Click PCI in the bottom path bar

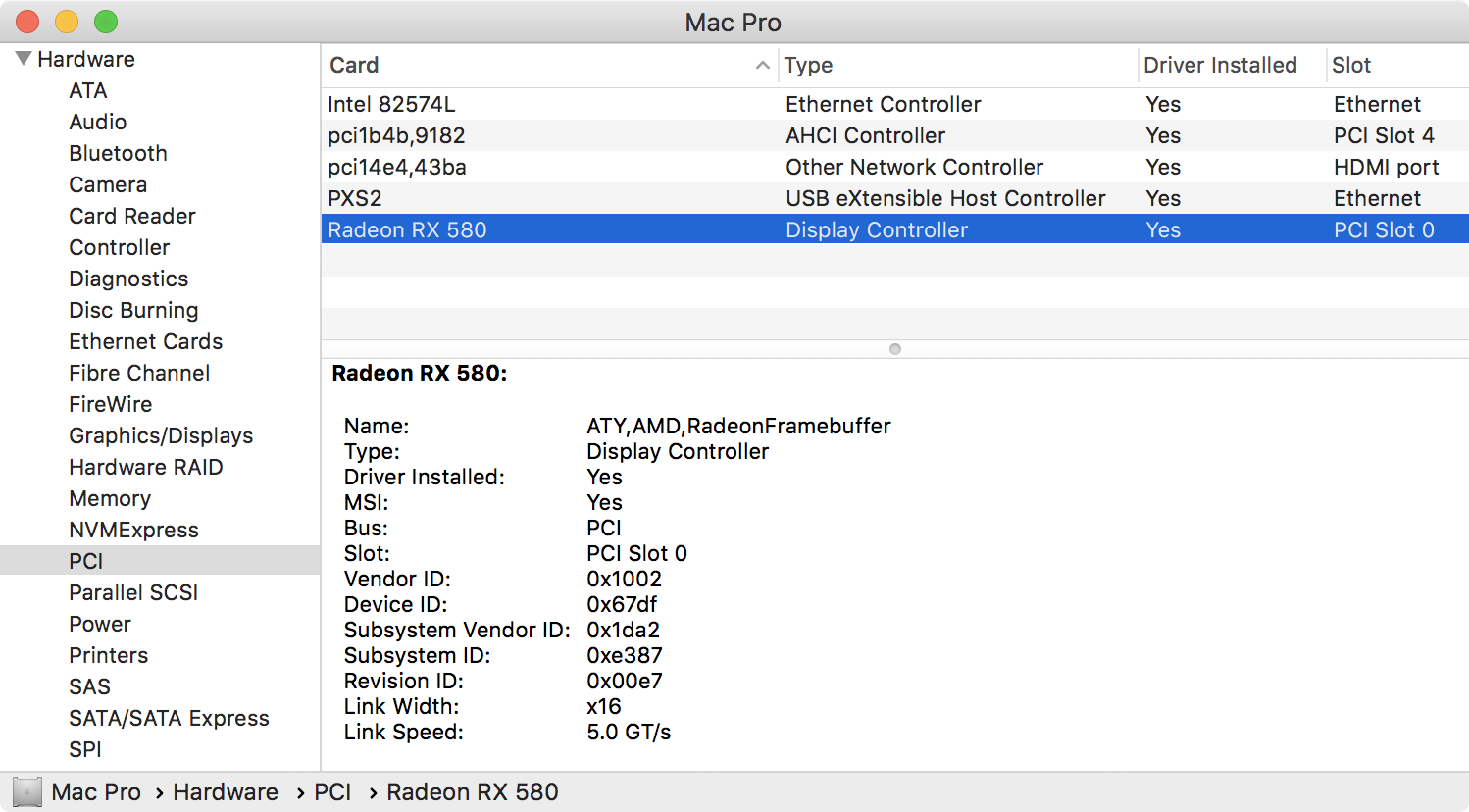click(x=332, y=791)
